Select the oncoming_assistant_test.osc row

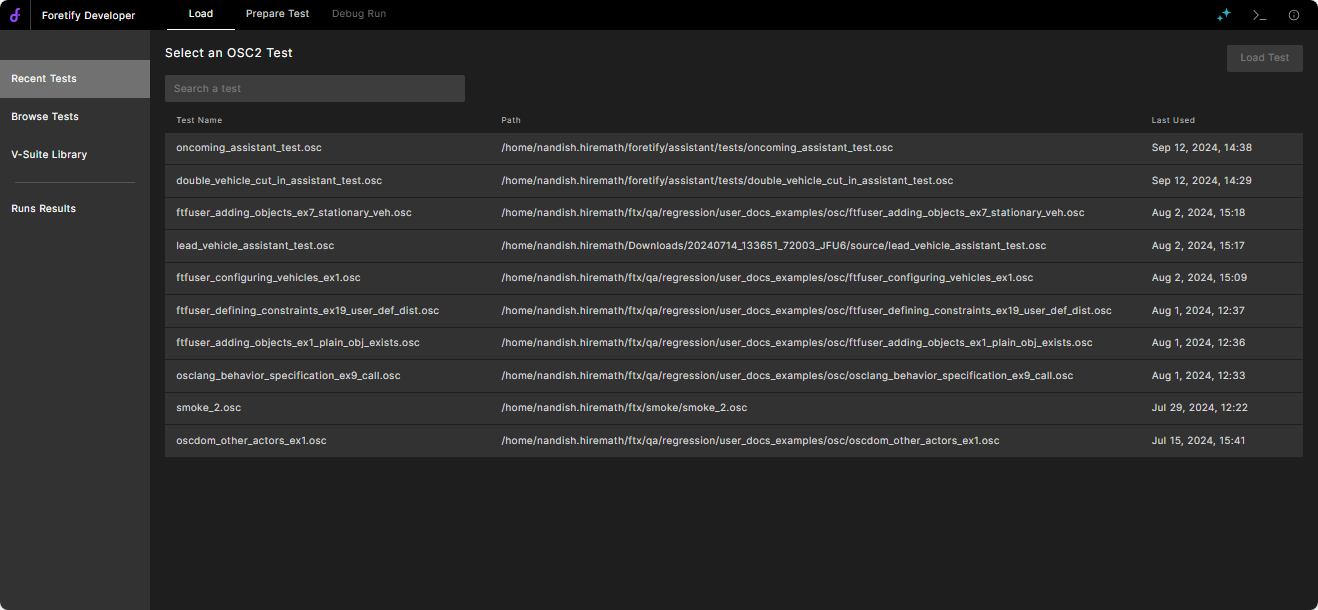[249, 148]
